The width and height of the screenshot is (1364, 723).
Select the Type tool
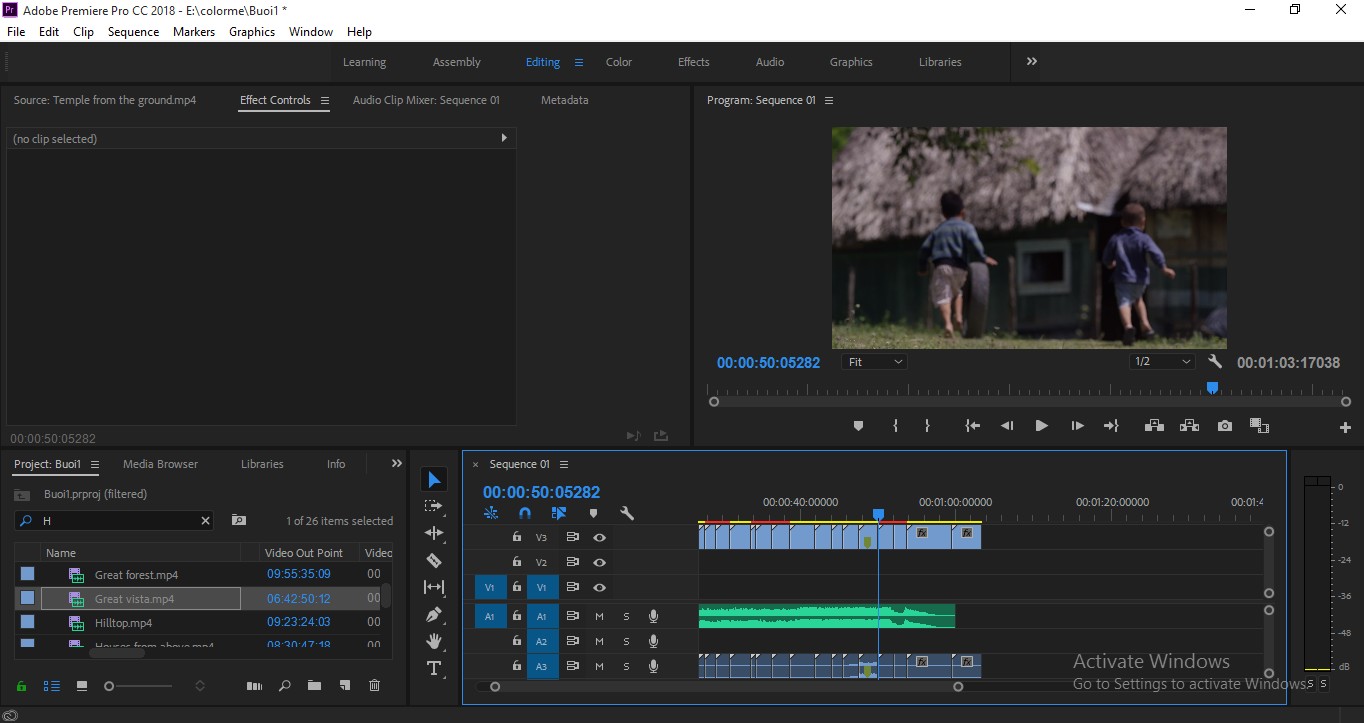[x=434, y=668]
